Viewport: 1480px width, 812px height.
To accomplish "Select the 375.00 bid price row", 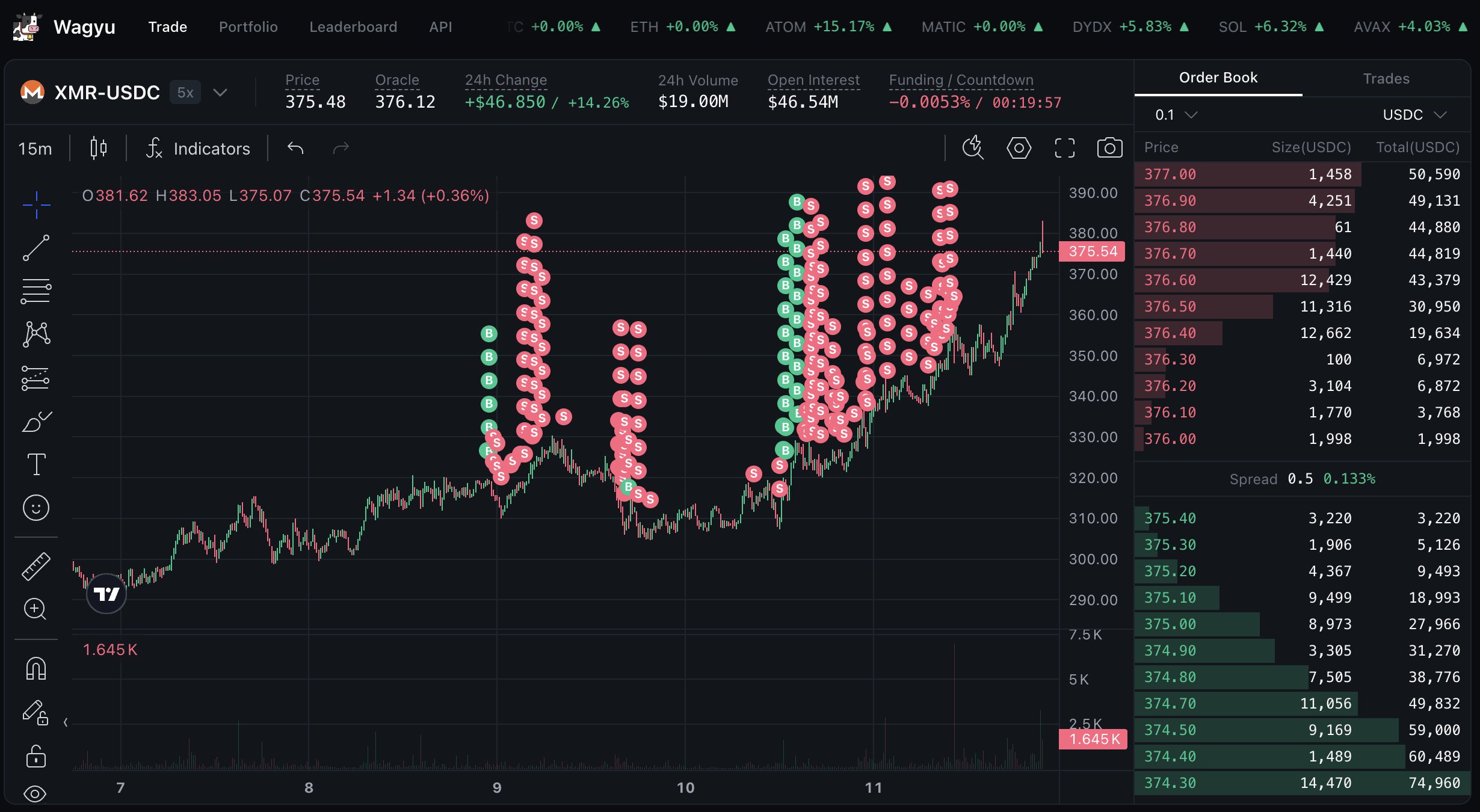I will (1303, 624).
